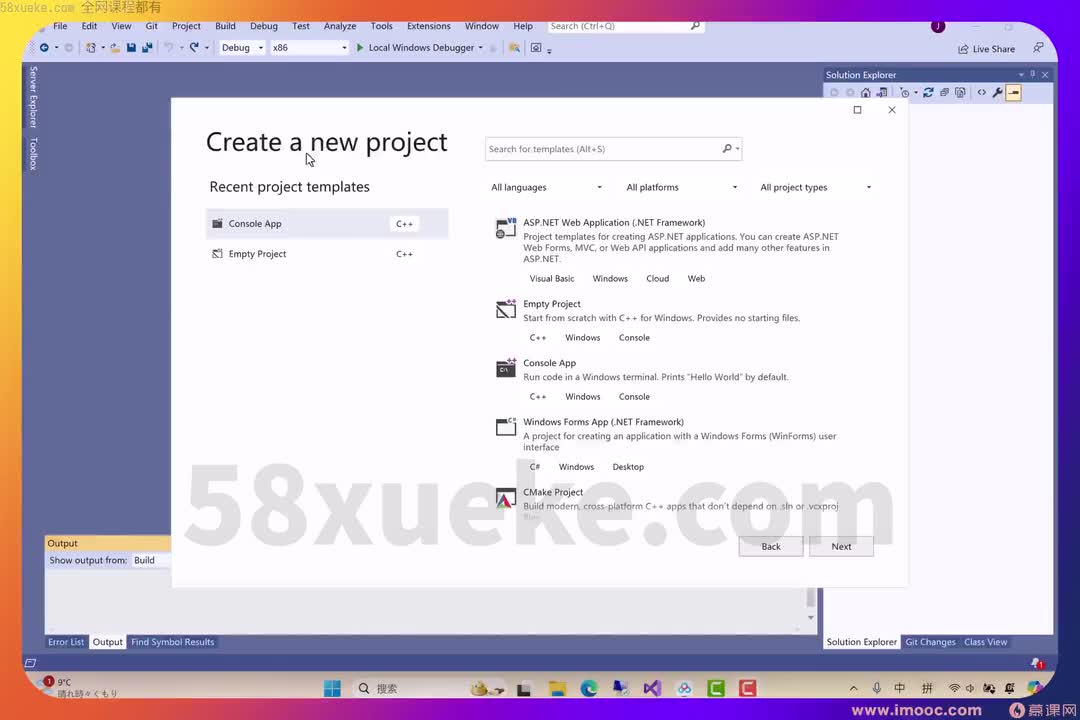Click the Redo arrow icon

[194, 48]
